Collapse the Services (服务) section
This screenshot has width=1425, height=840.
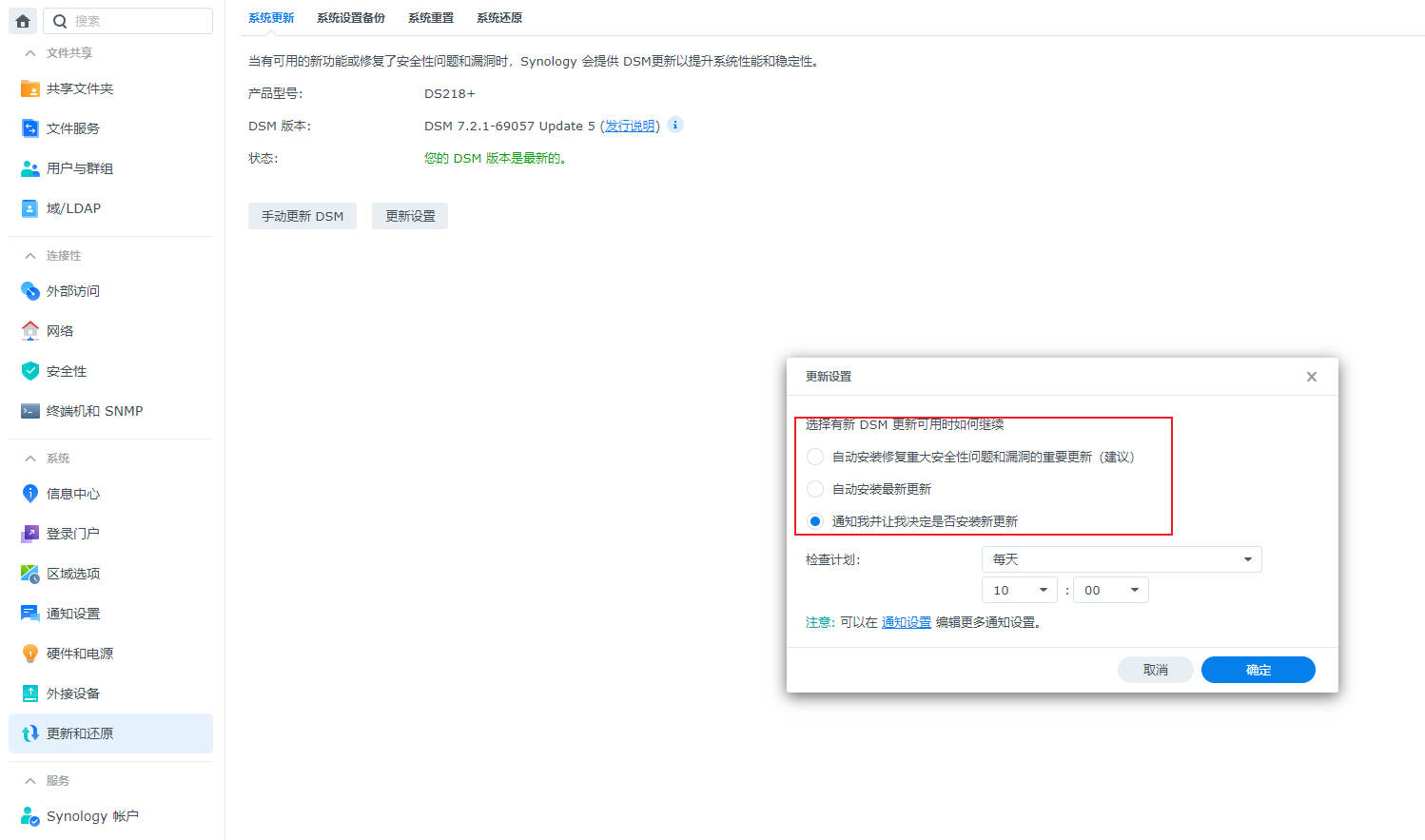[x=30, y=781]
